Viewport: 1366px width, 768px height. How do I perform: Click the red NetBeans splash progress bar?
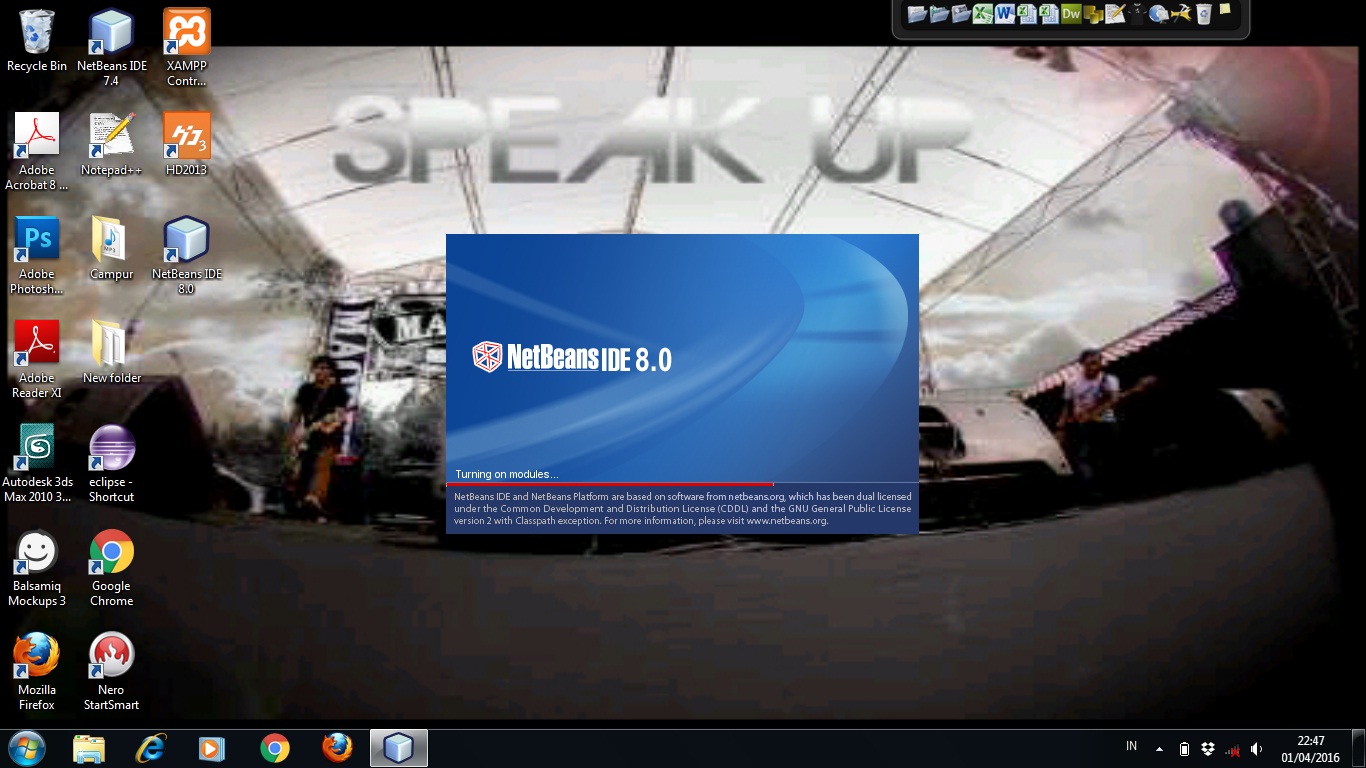coord(609,484)
